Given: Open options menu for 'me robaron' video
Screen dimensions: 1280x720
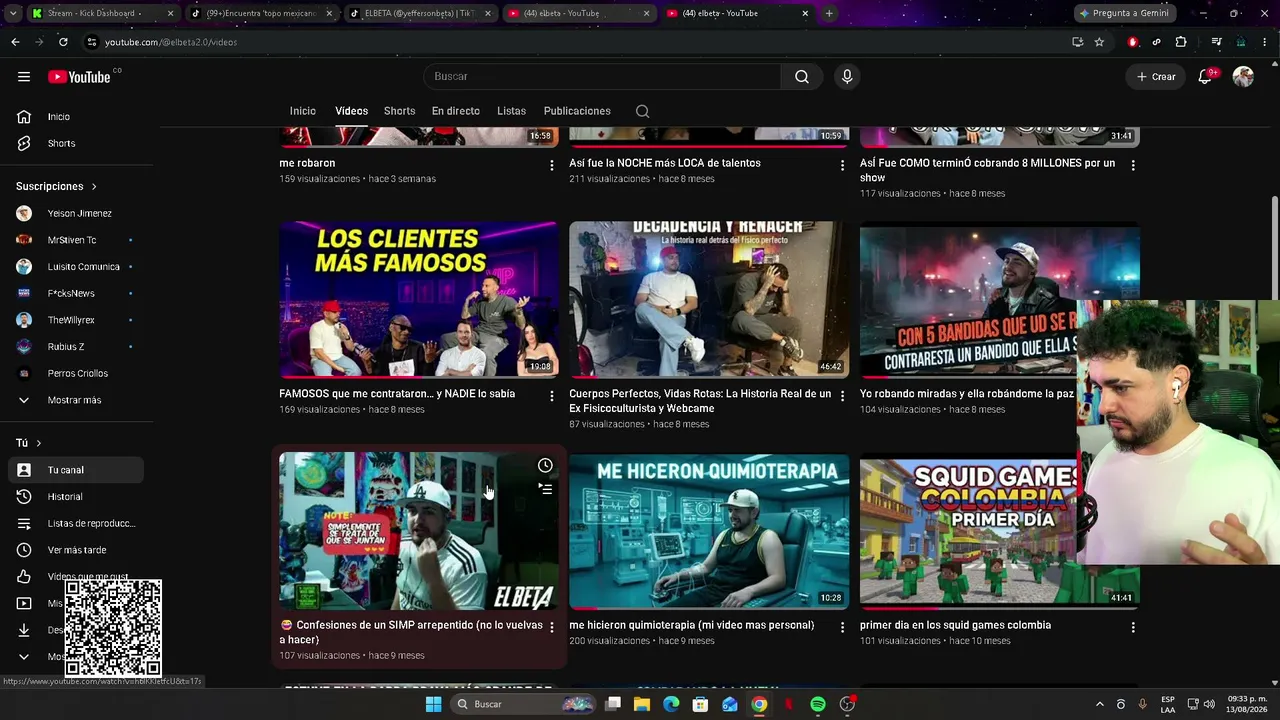Looking at the screenshot, I should [551, 165].
